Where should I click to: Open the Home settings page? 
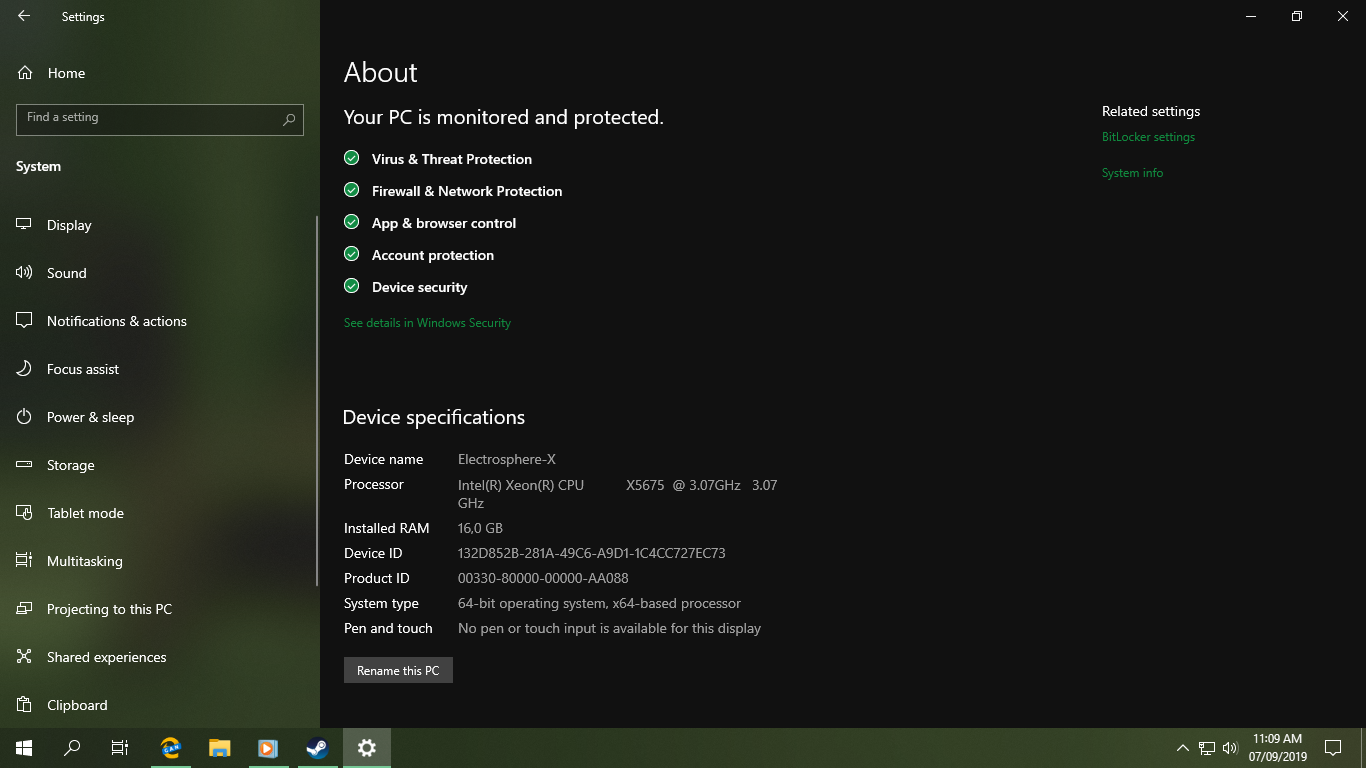click(160, 73)
